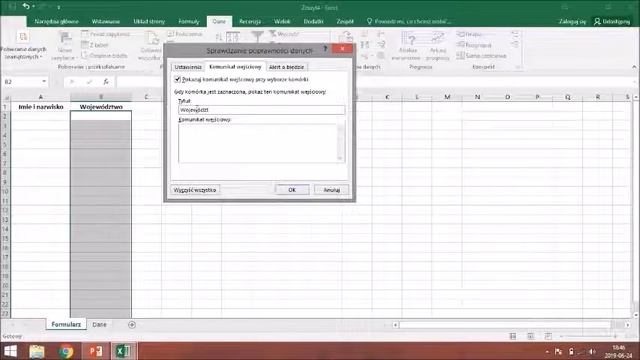Click column A header
Viewport: 640px width, 360px height.
[40, 97]
